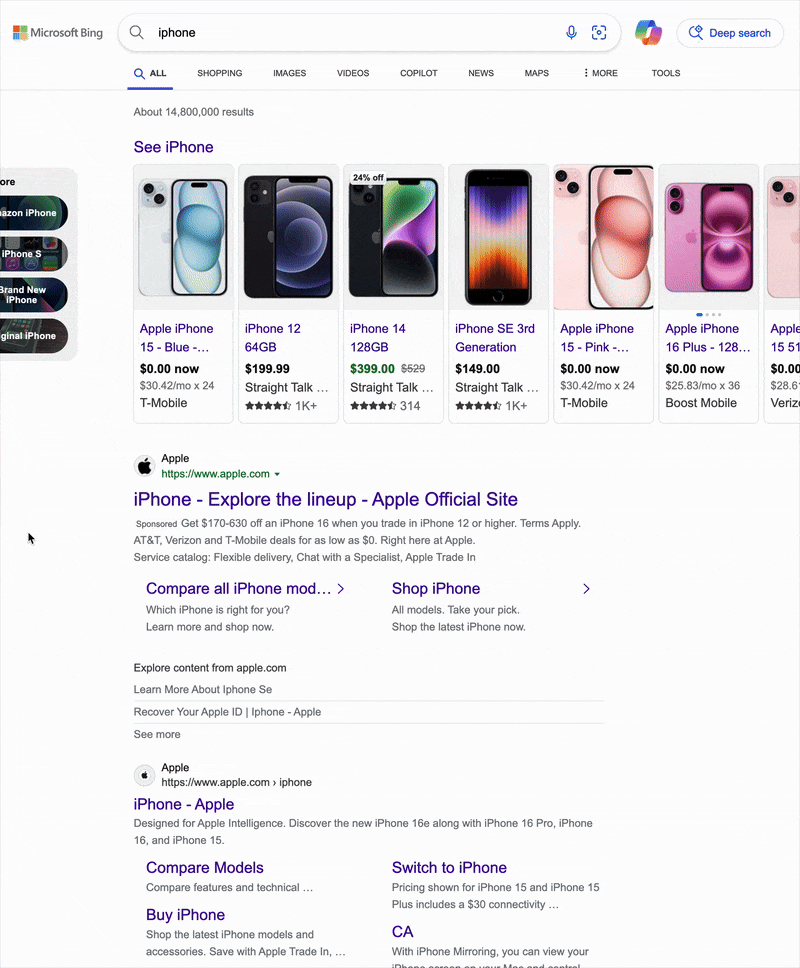Image resolution: width=800 pixels, height=968 pixels.
Task: Open visual search using the camera icon
Action: coord(599,32)
